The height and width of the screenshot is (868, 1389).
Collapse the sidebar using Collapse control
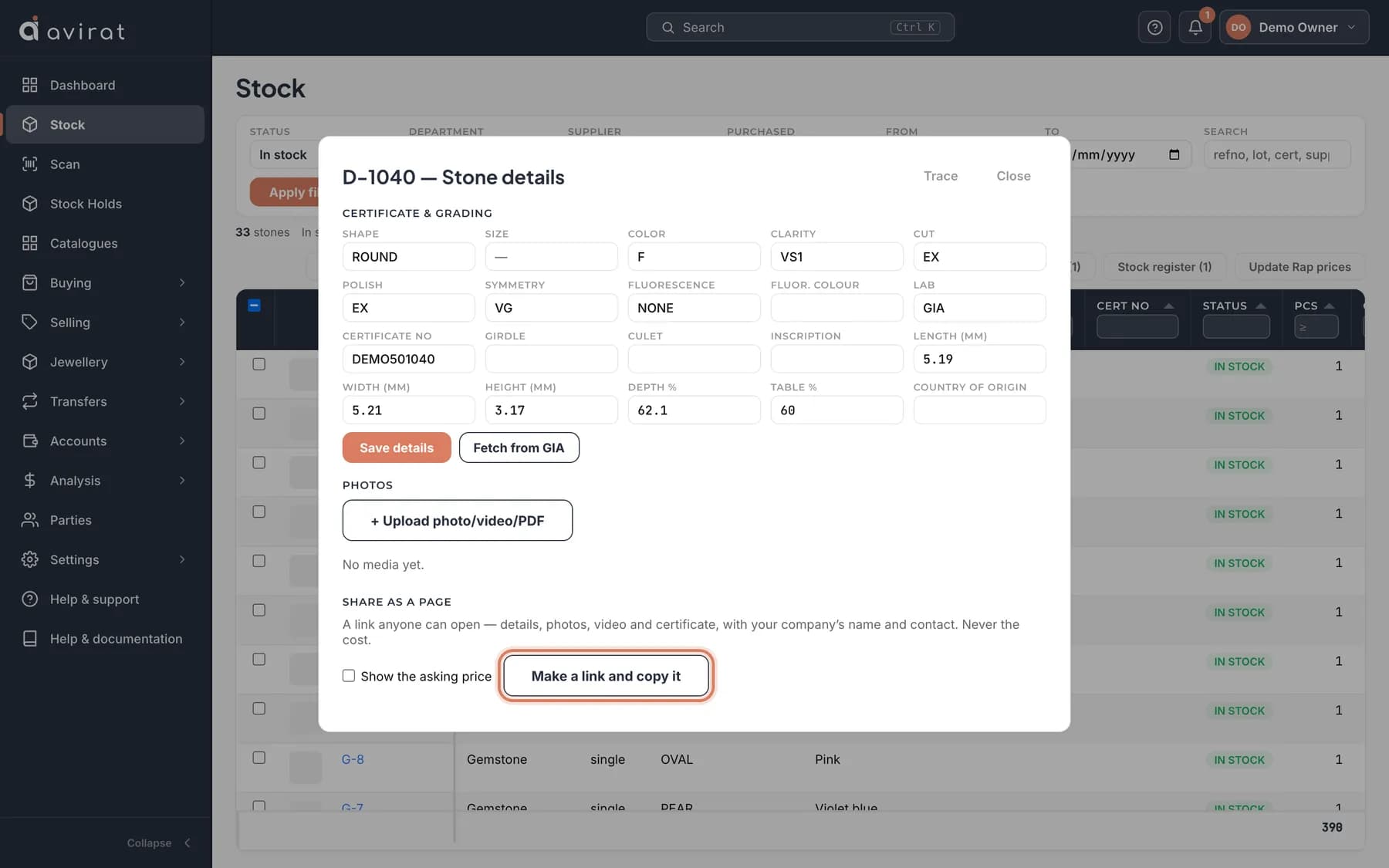pyautogui.click(x=160, y=843)
